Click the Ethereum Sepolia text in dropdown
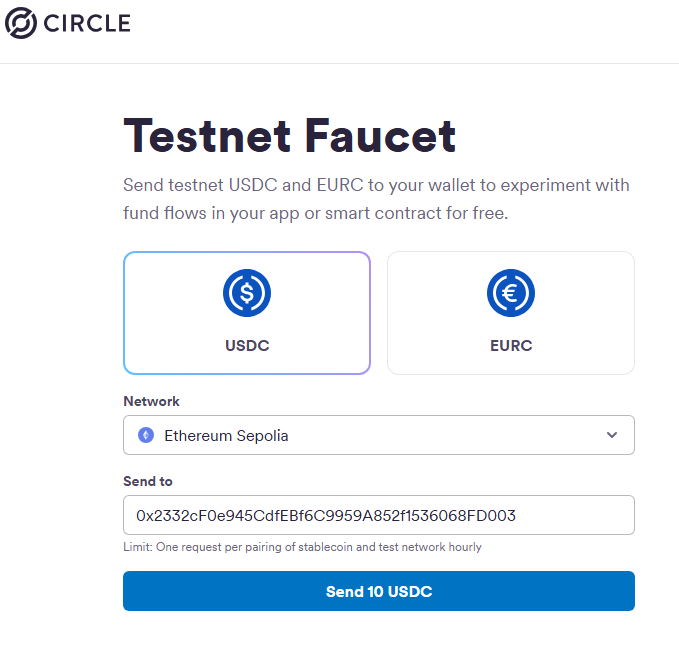This screenshot has width=679, height=646. pyautogui.click(x=226, y=435)
